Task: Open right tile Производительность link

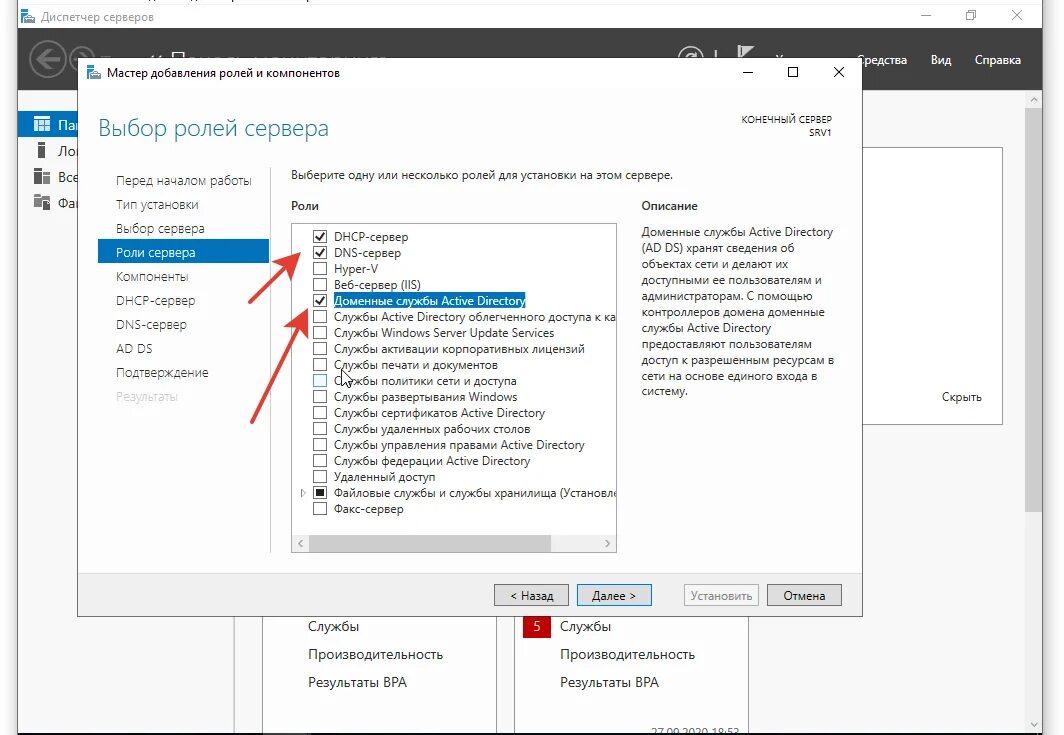Action: [x=627, y=654]
